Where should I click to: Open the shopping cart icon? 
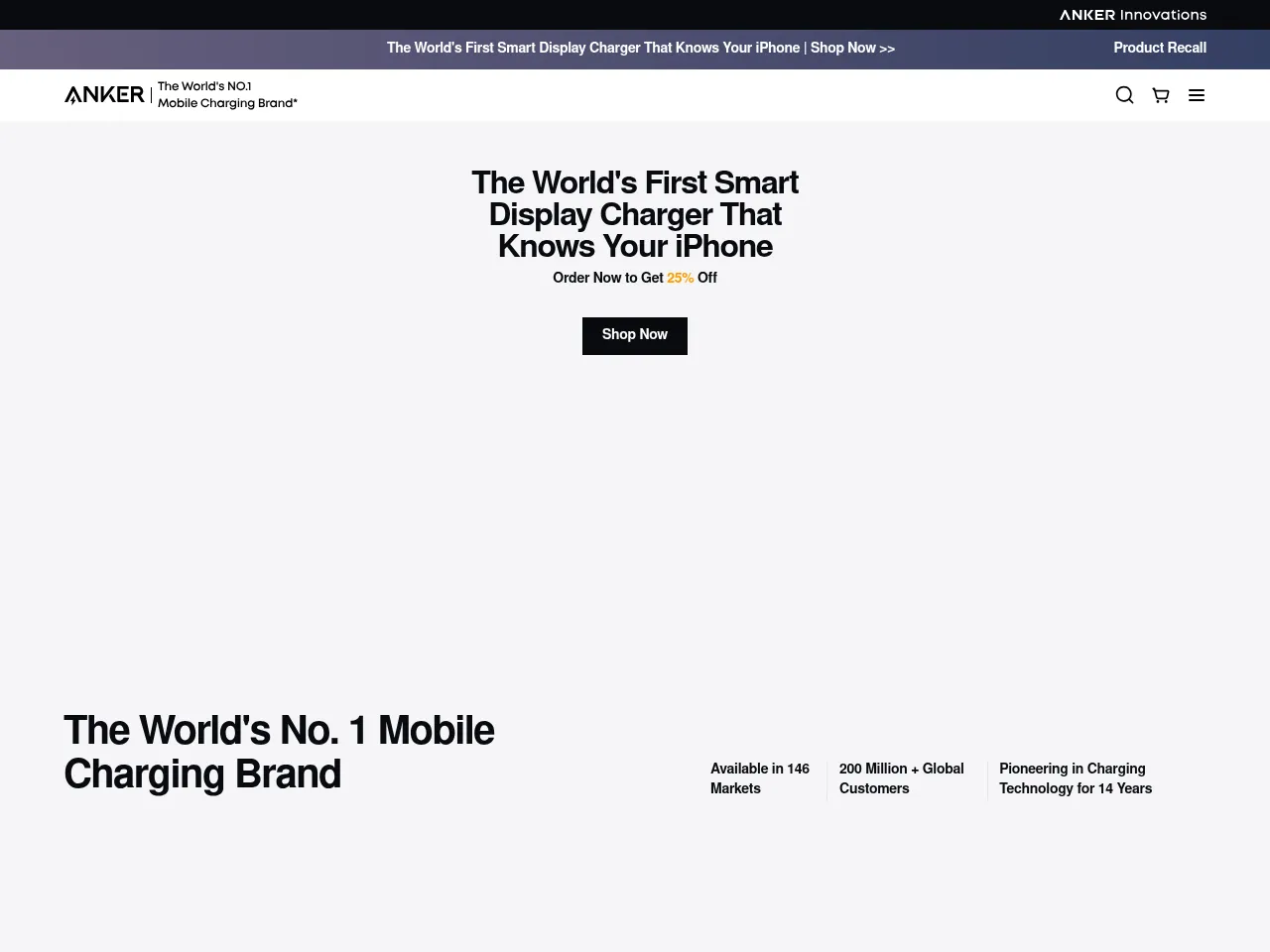pos(1160,95)
